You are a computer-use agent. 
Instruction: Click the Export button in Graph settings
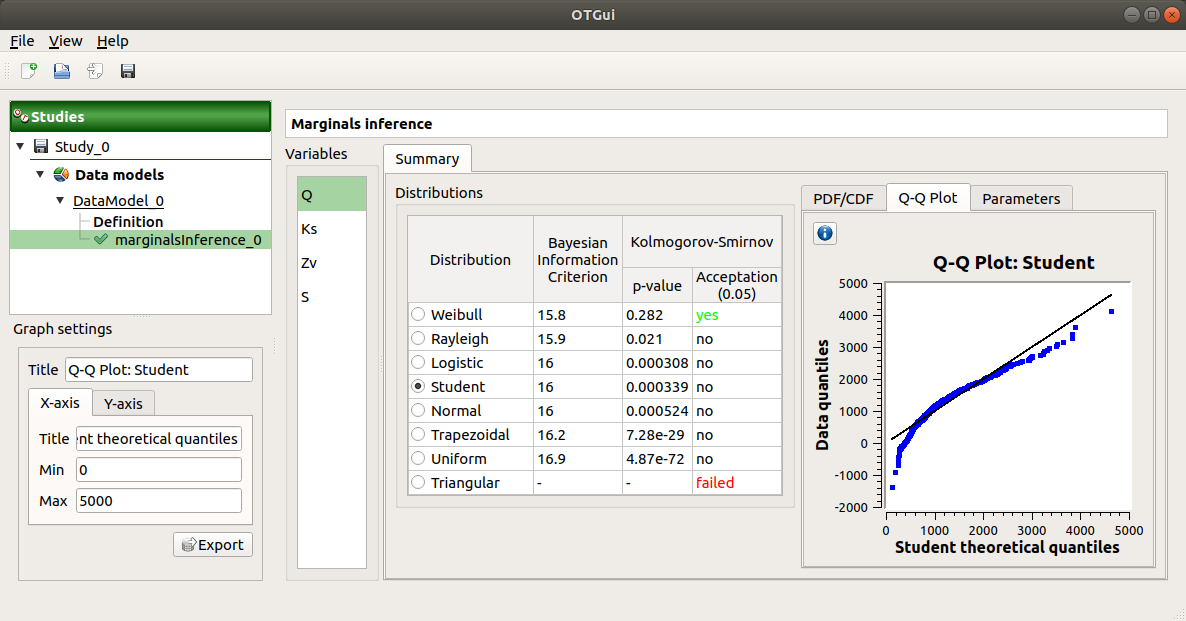pyautogui.click(x=212, y=544)
